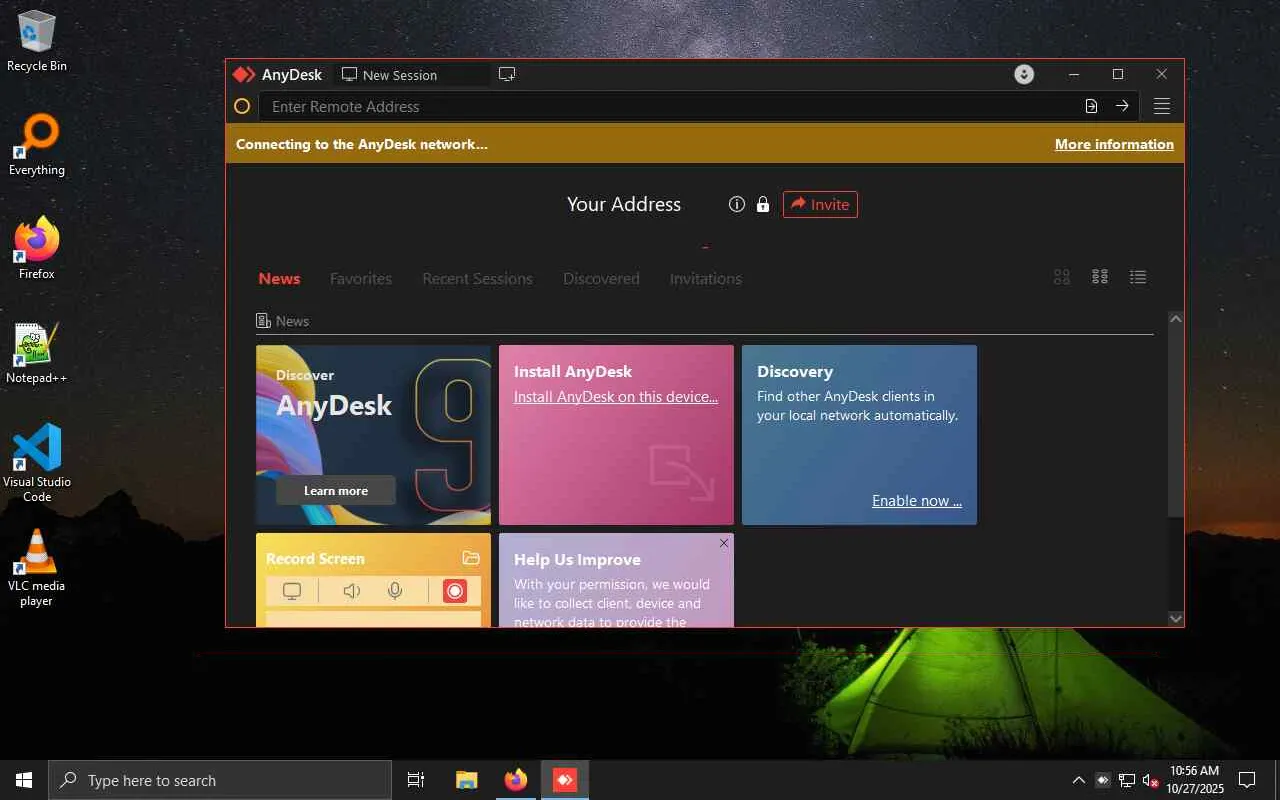
Task: Click Install AnyDesk on this device link
Action: tap(616, 396)
